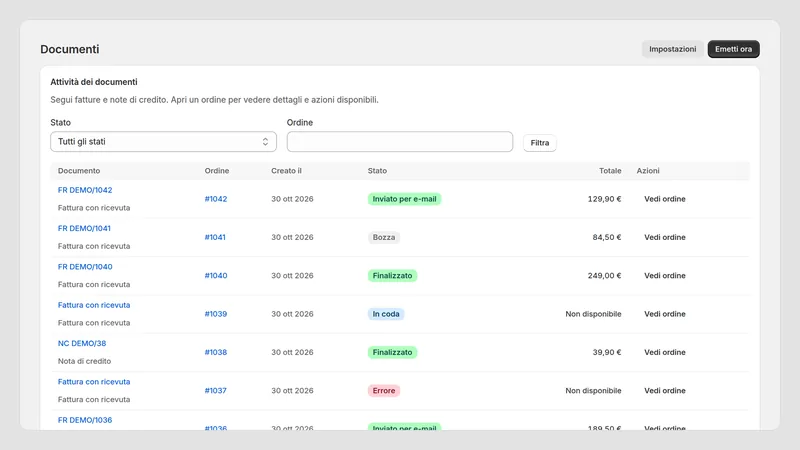
Task: Select the Finalizzato badge for order #1038
Action: [392, 352]
